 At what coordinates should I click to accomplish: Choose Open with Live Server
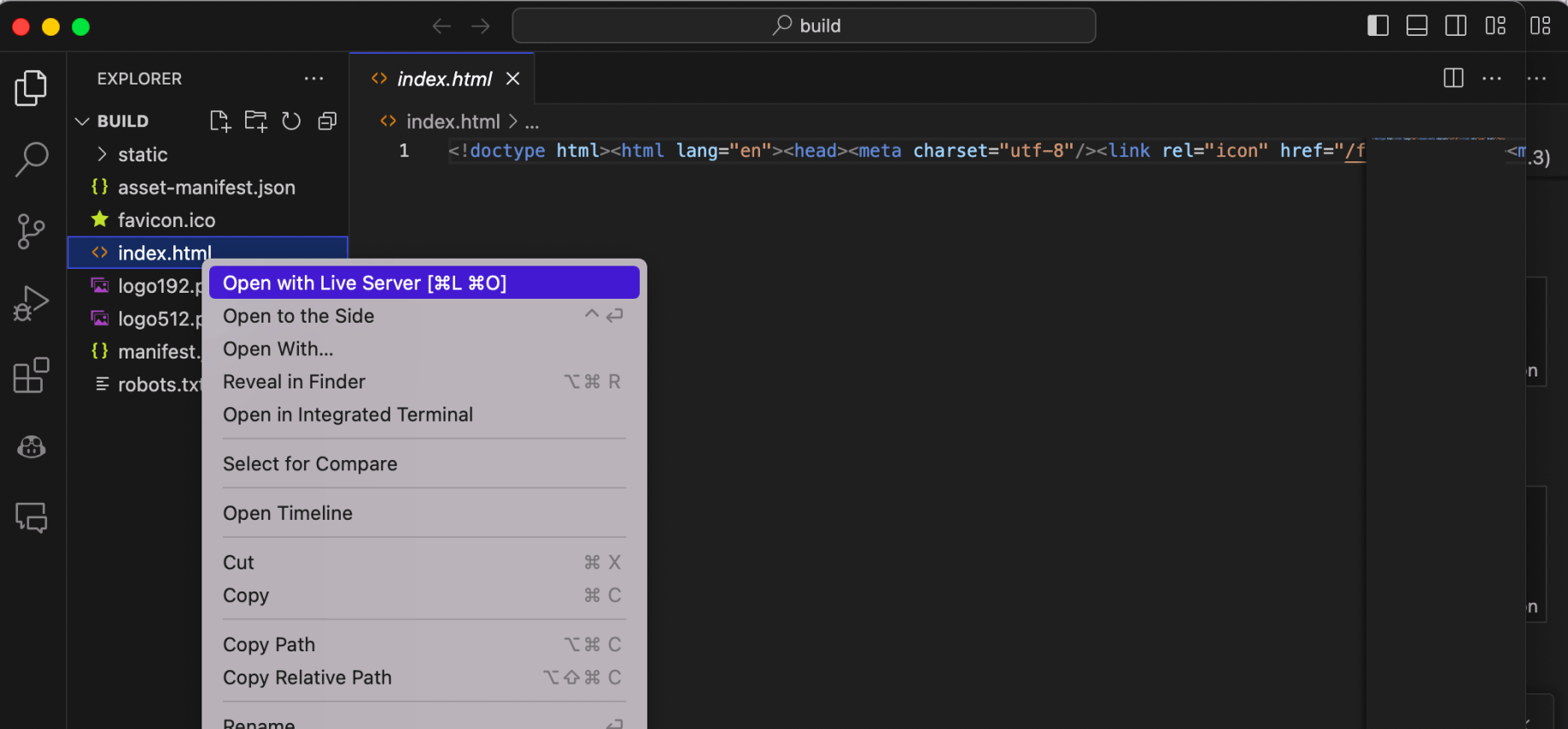[x=365, y=283]
